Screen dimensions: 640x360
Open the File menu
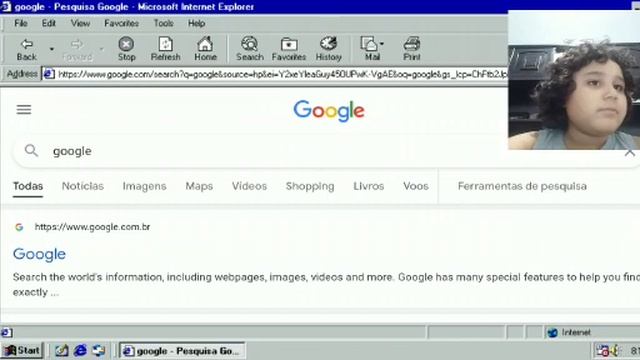[x=21, y=23]
